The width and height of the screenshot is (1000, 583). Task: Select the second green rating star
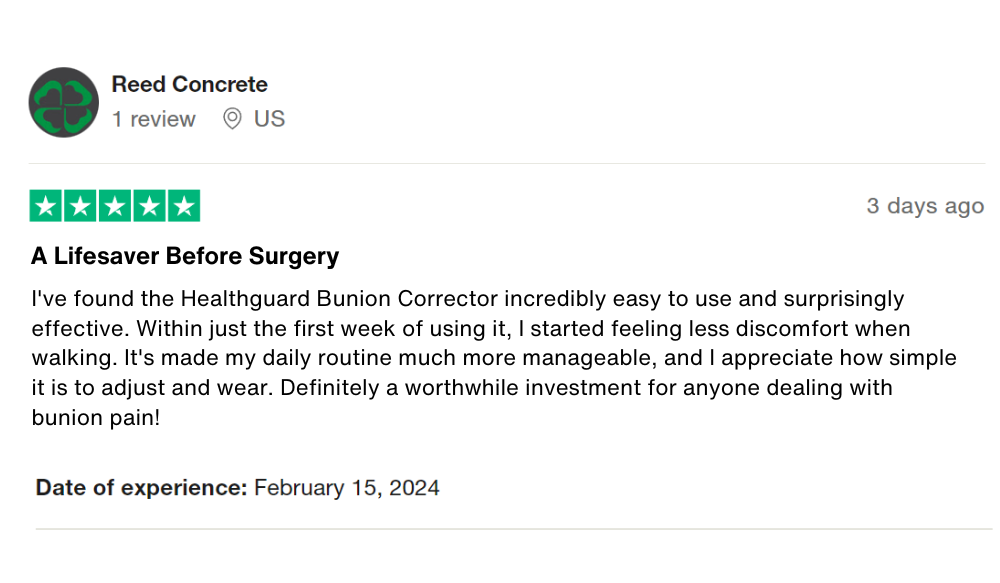click(81, 206)
